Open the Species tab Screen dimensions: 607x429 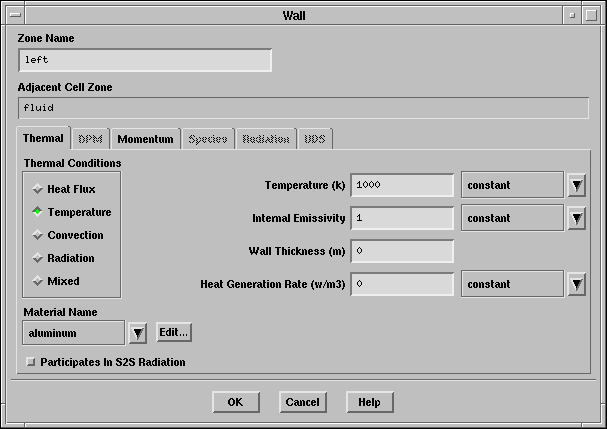click(208, 139)
